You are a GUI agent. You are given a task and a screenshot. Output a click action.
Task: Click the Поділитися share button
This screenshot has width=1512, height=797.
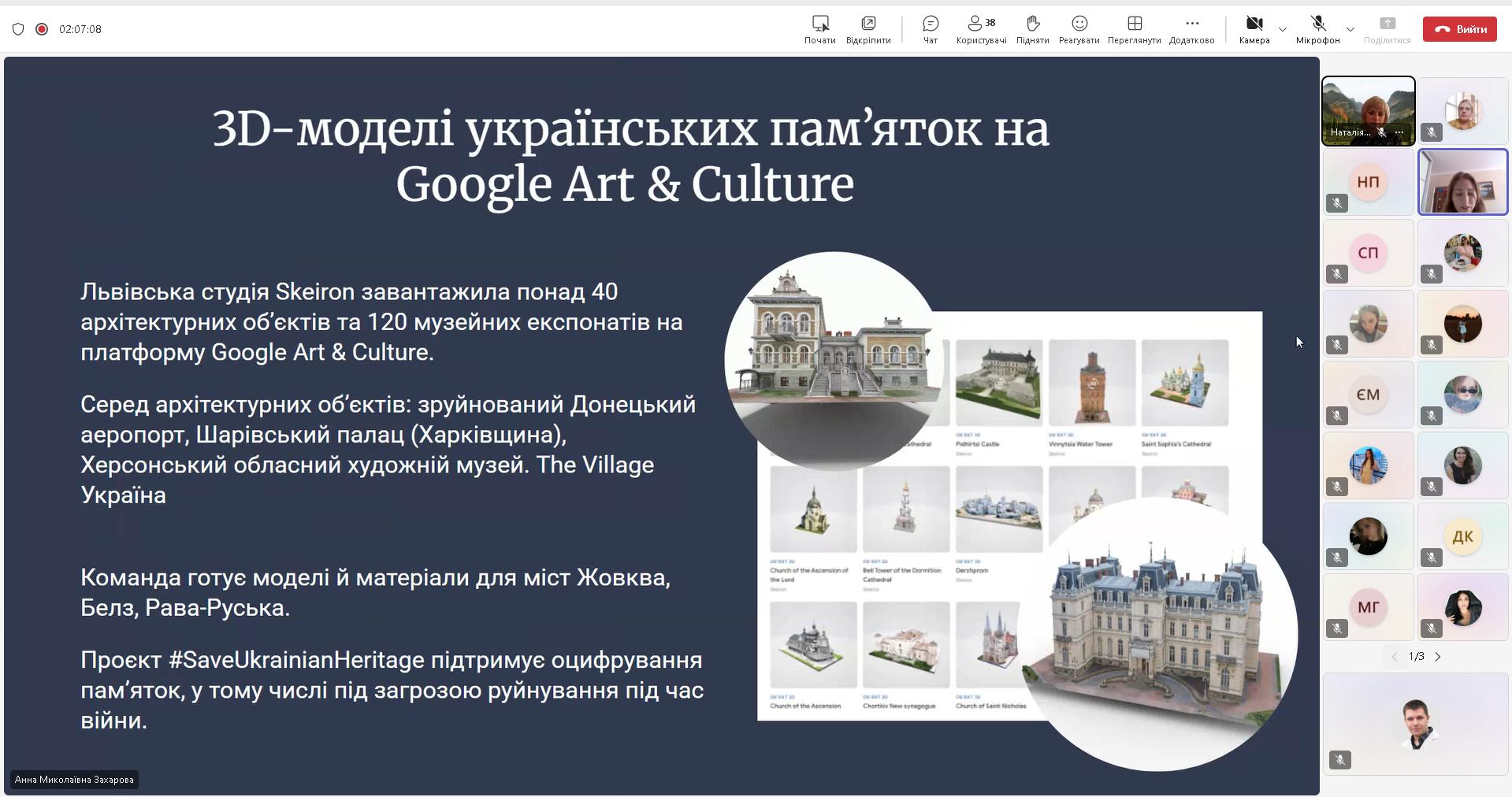tap(1387, 29)
